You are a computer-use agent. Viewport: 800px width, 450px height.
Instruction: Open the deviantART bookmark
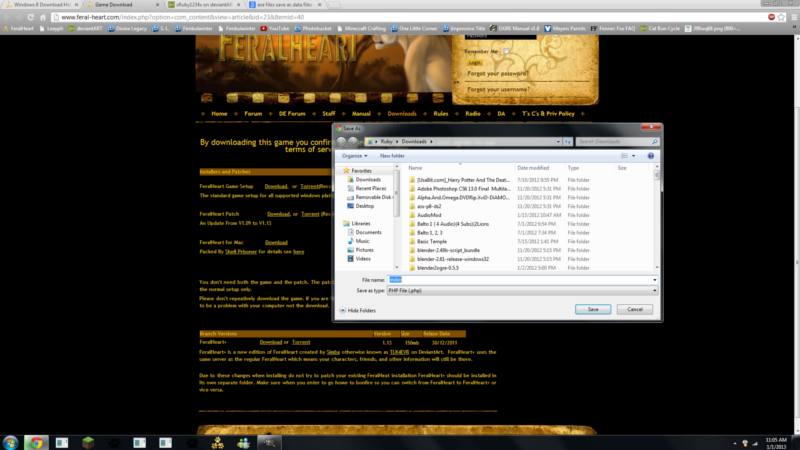(x=86, y=29)
